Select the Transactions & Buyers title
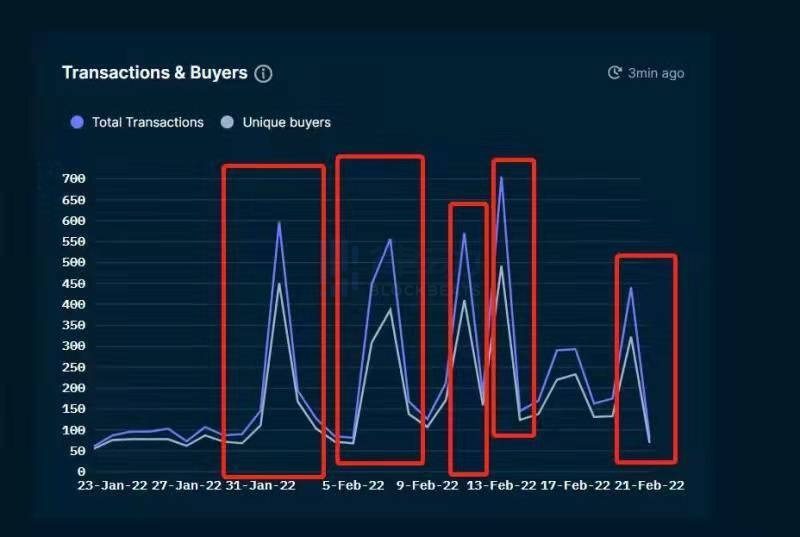 tap(155, 72)
